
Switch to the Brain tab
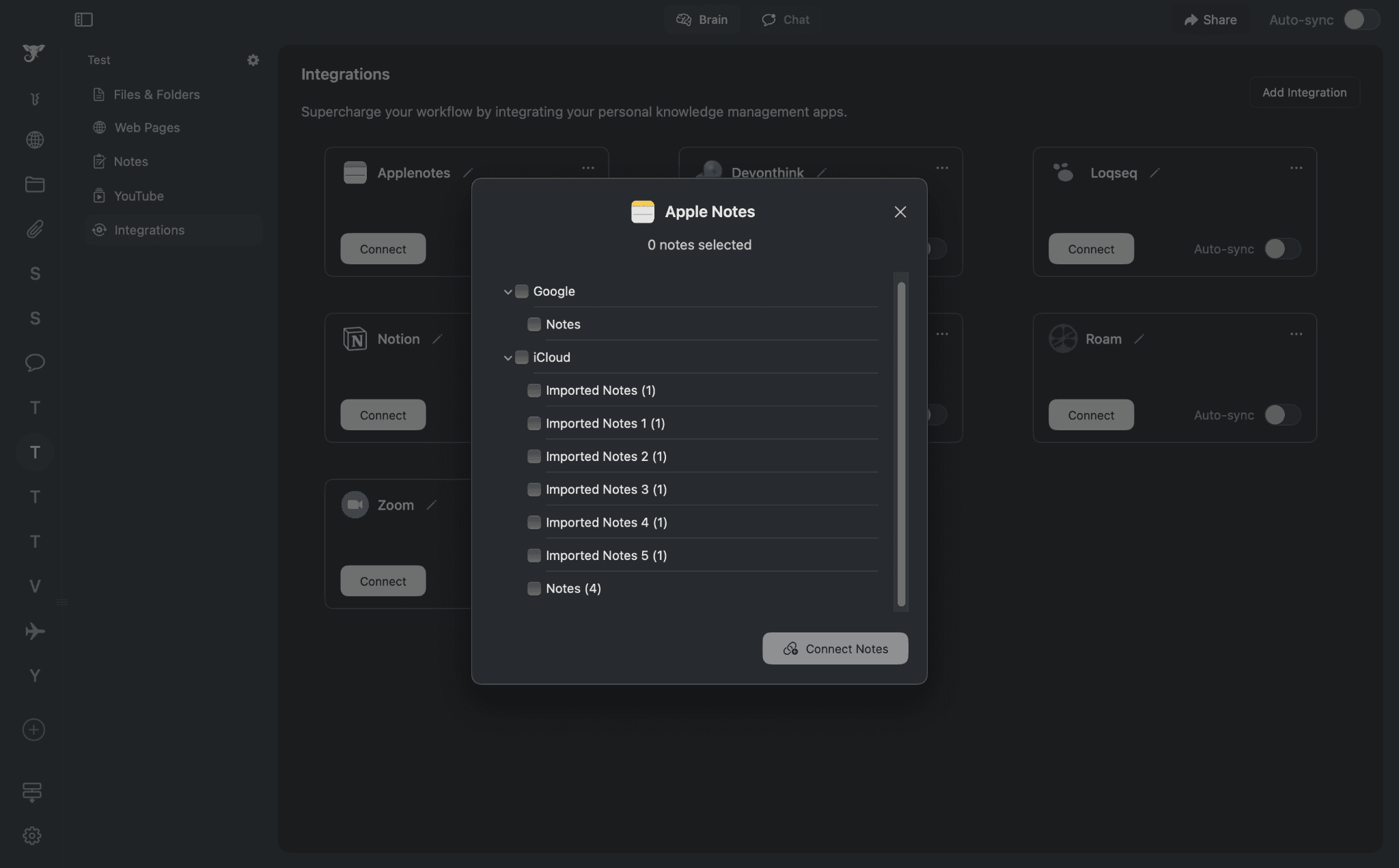pyautogui.click(x=702, y=20)
